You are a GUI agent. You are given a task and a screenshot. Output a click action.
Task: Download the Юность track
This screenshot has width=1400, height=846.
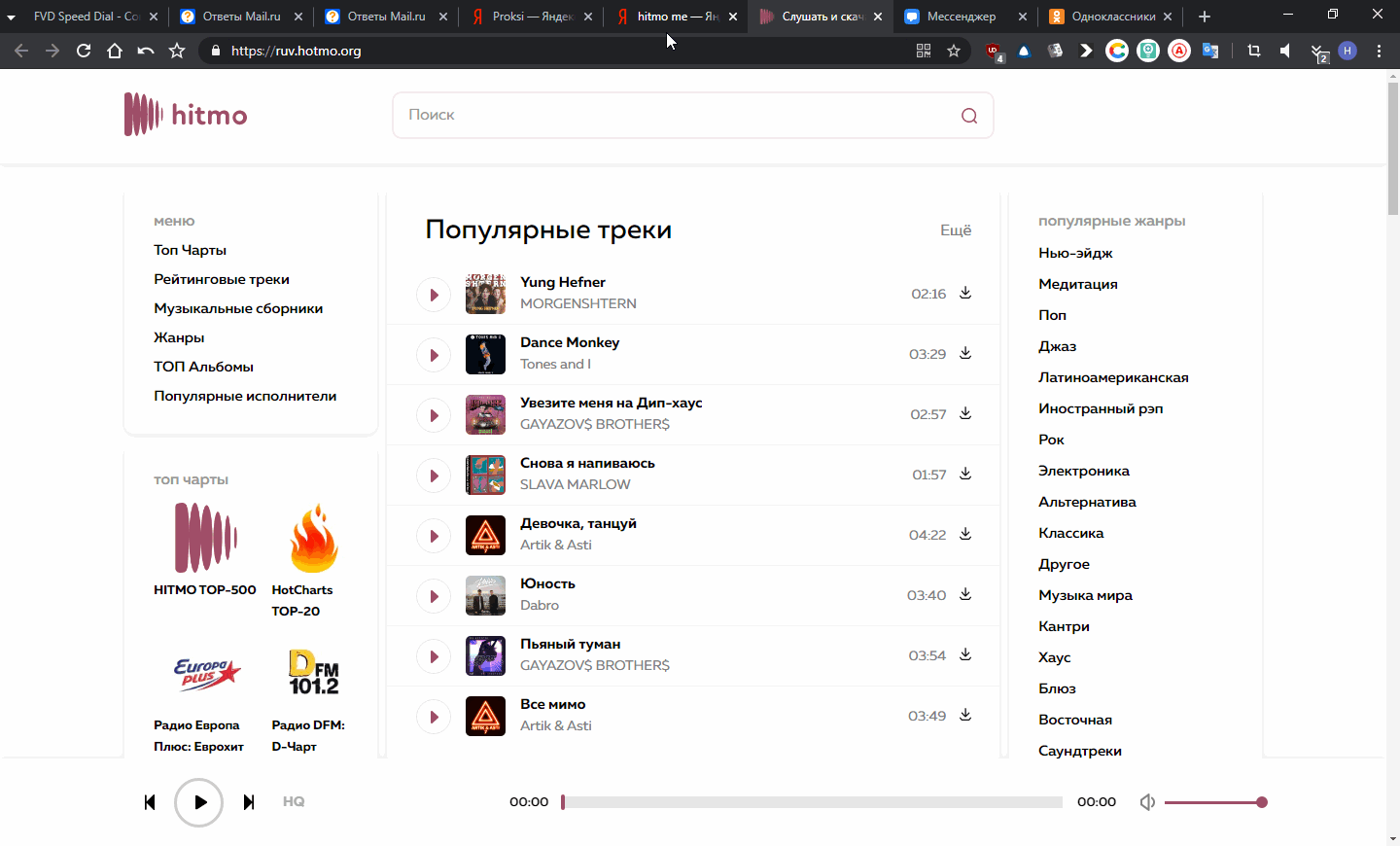(965, 594)
